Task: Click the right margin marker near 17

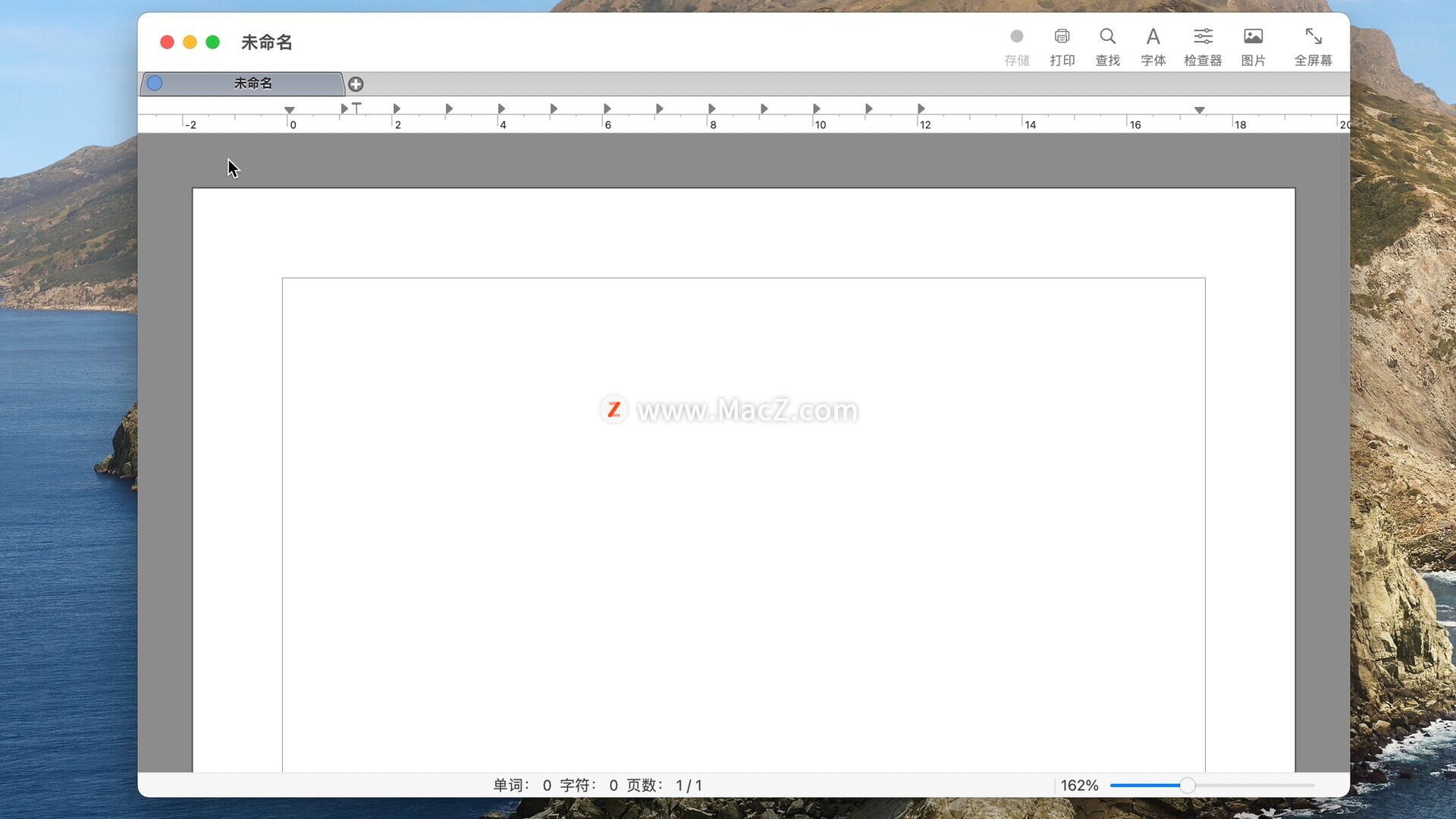Action: click(x=1199, y=111)
